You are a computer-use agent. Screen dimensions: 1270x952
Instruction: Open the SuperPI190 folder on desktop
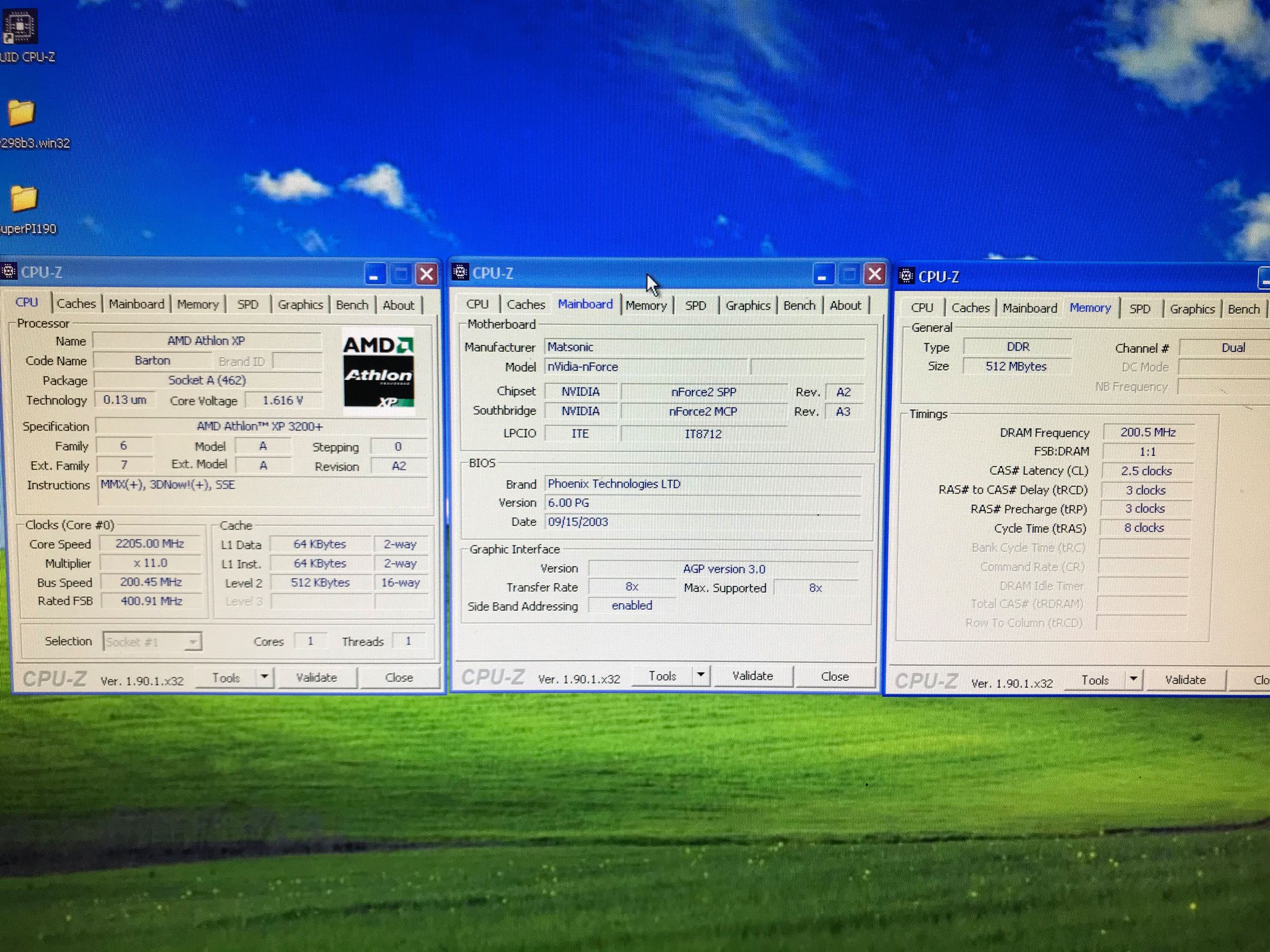23,199
